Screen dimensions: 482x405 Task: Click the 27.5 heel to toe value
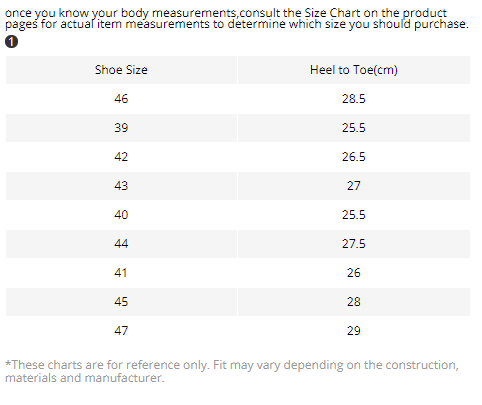coord(354,244)
